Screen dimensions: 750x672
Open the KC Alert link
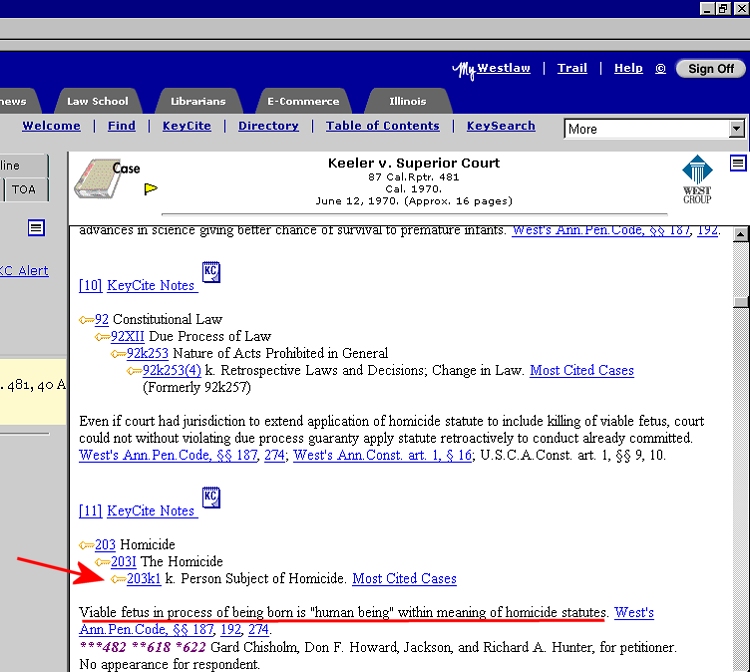[24, 271]
